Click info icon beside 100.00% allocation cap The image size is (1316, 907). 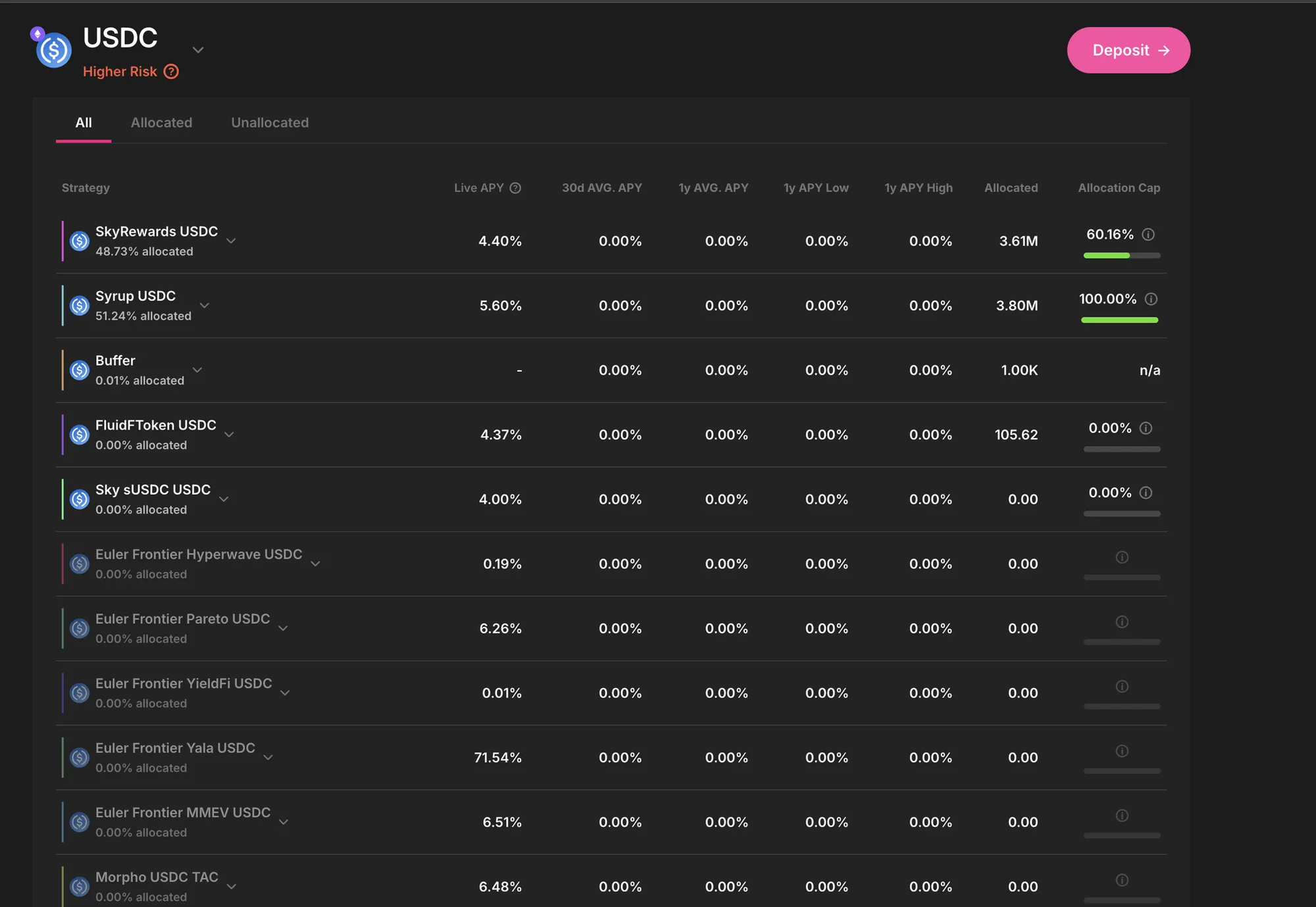(1151, 299)
